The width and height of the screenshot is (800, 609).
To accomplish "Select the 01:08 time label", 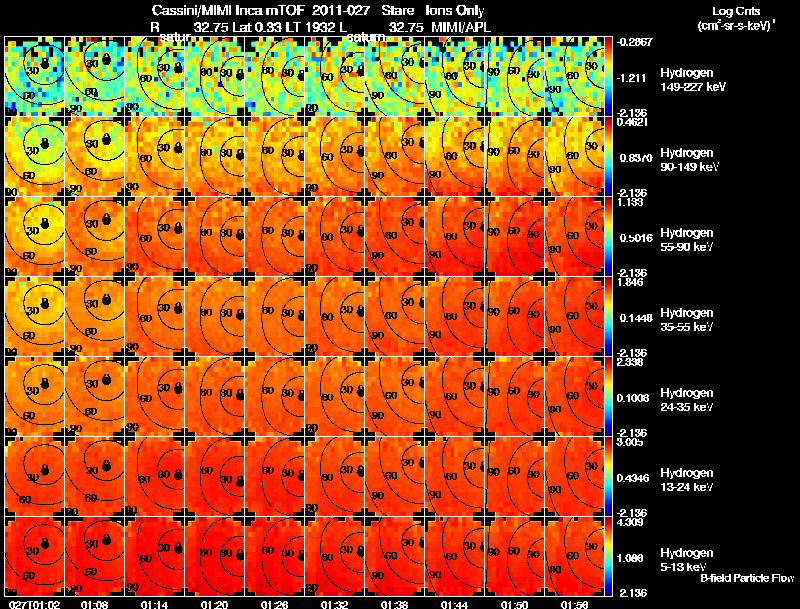I will (94, 604).
